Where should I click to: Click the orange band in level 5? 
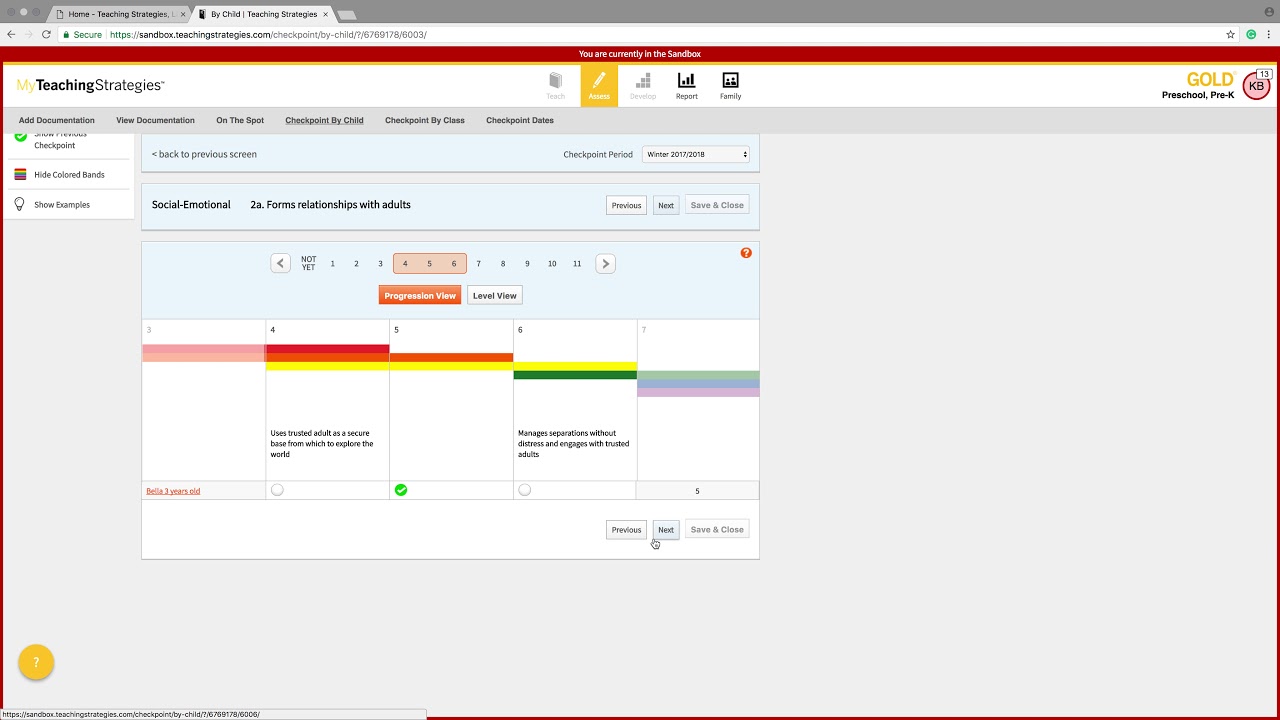coord(451,357)
